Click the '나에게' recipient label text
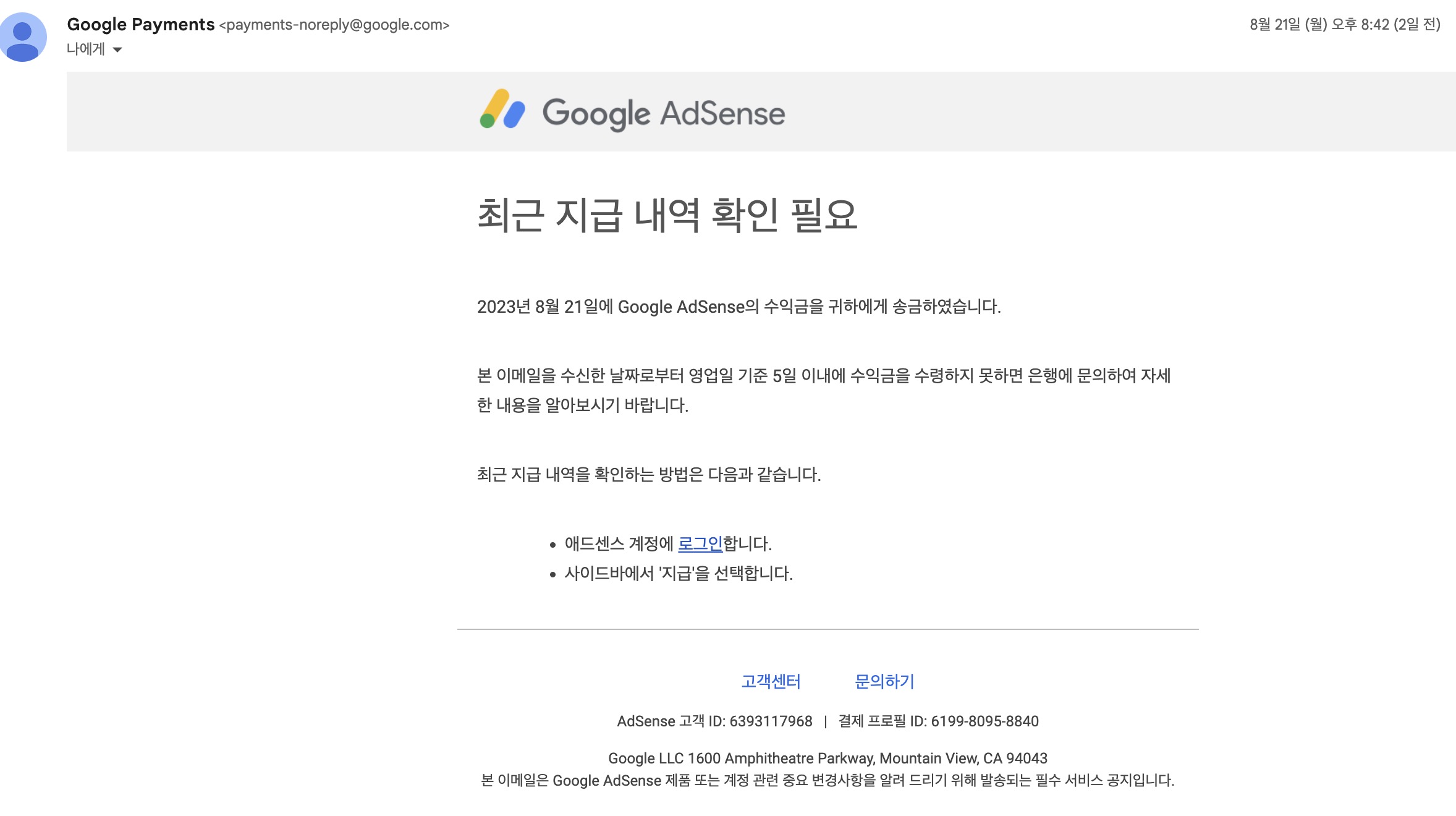Viewport: 1456px width, 816px height. pos(86,49)
